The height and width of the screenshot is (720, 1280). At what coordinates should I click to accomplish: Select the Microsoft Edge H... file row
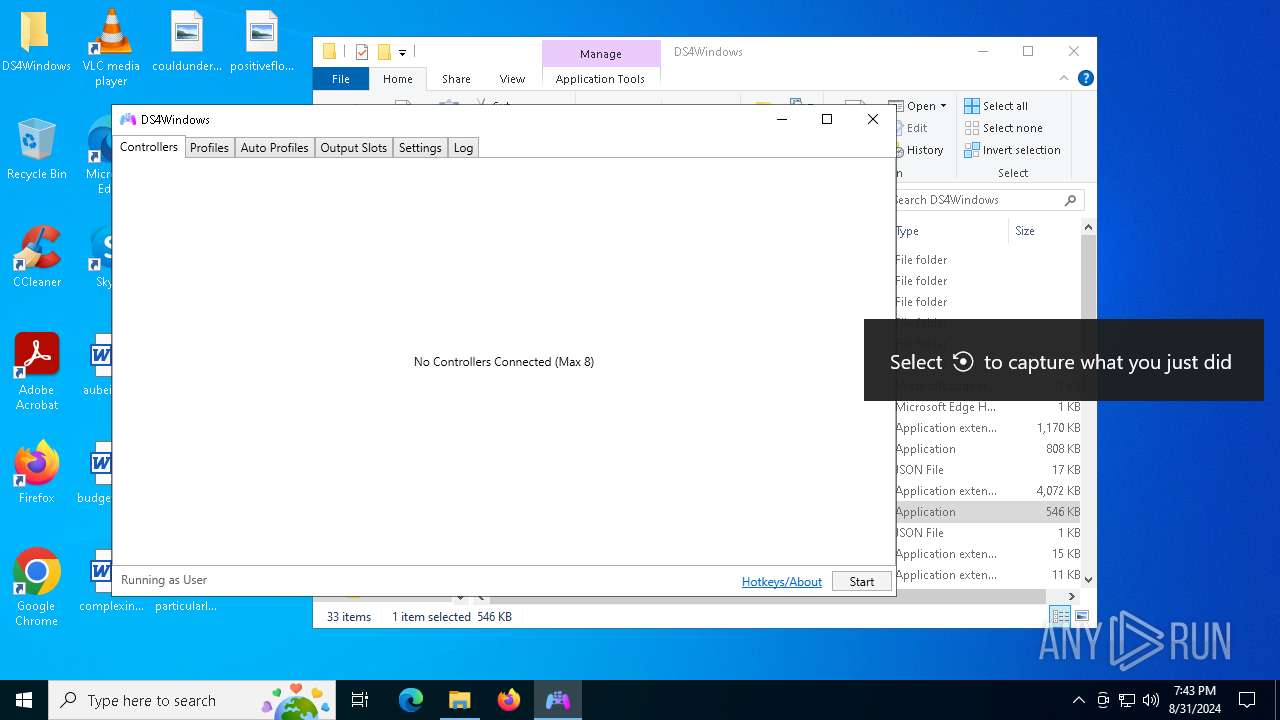tap(988, 407)
